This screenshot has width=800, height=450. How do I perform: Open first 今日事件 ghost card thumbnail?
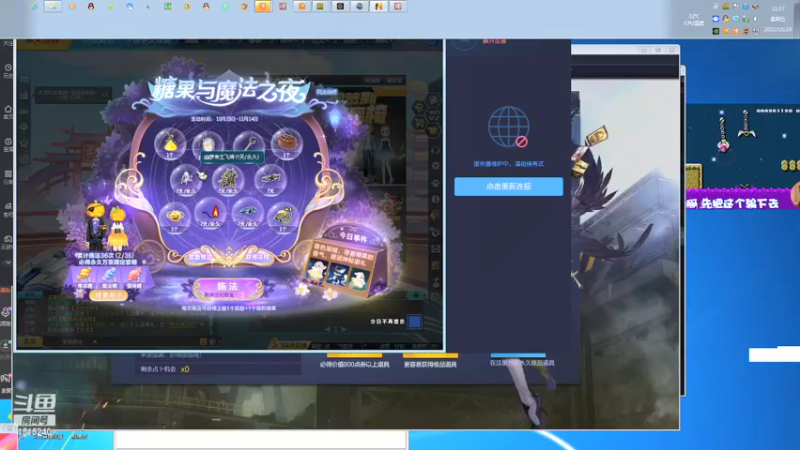(317, 270)
